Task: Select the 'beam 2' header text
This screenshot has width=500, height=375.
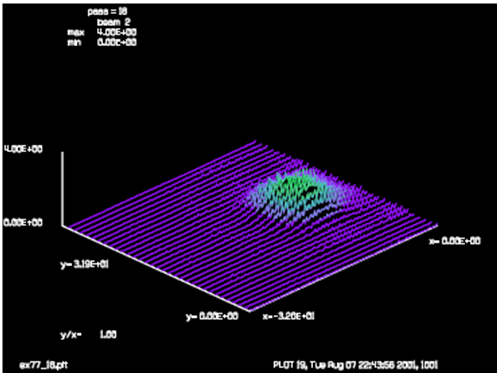Action: pos(113,22)
